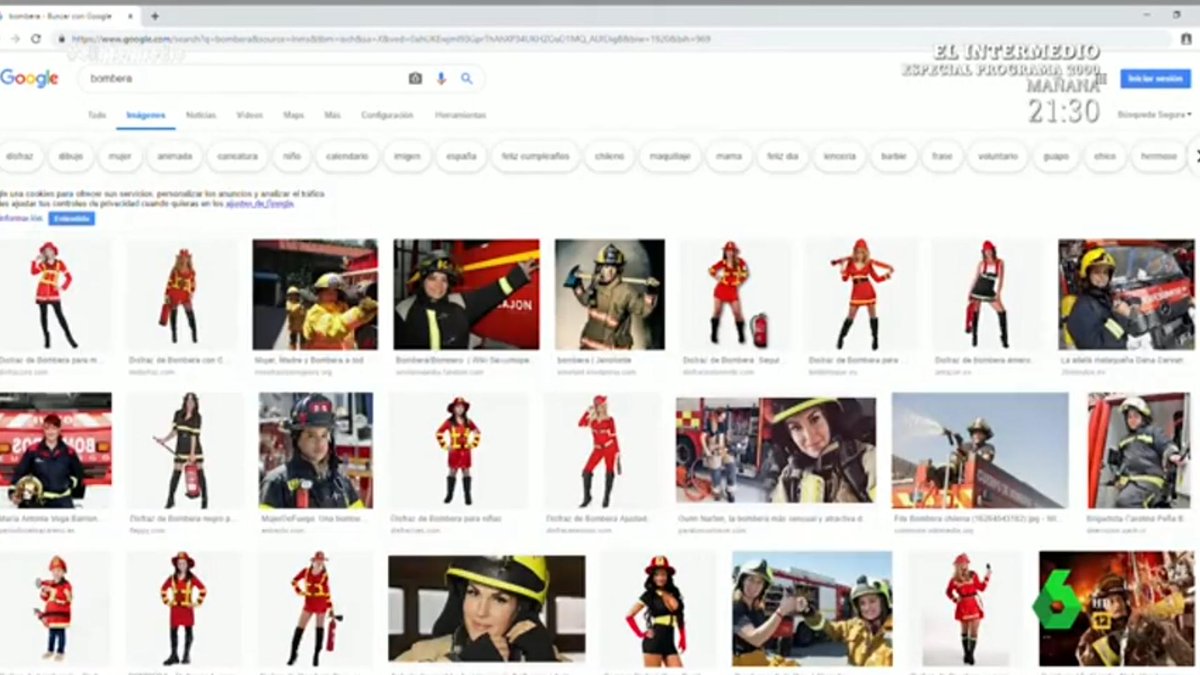Switch to the Todo results tab
The height and width of the screenshot is (675, 1200).
pos(96,115)
